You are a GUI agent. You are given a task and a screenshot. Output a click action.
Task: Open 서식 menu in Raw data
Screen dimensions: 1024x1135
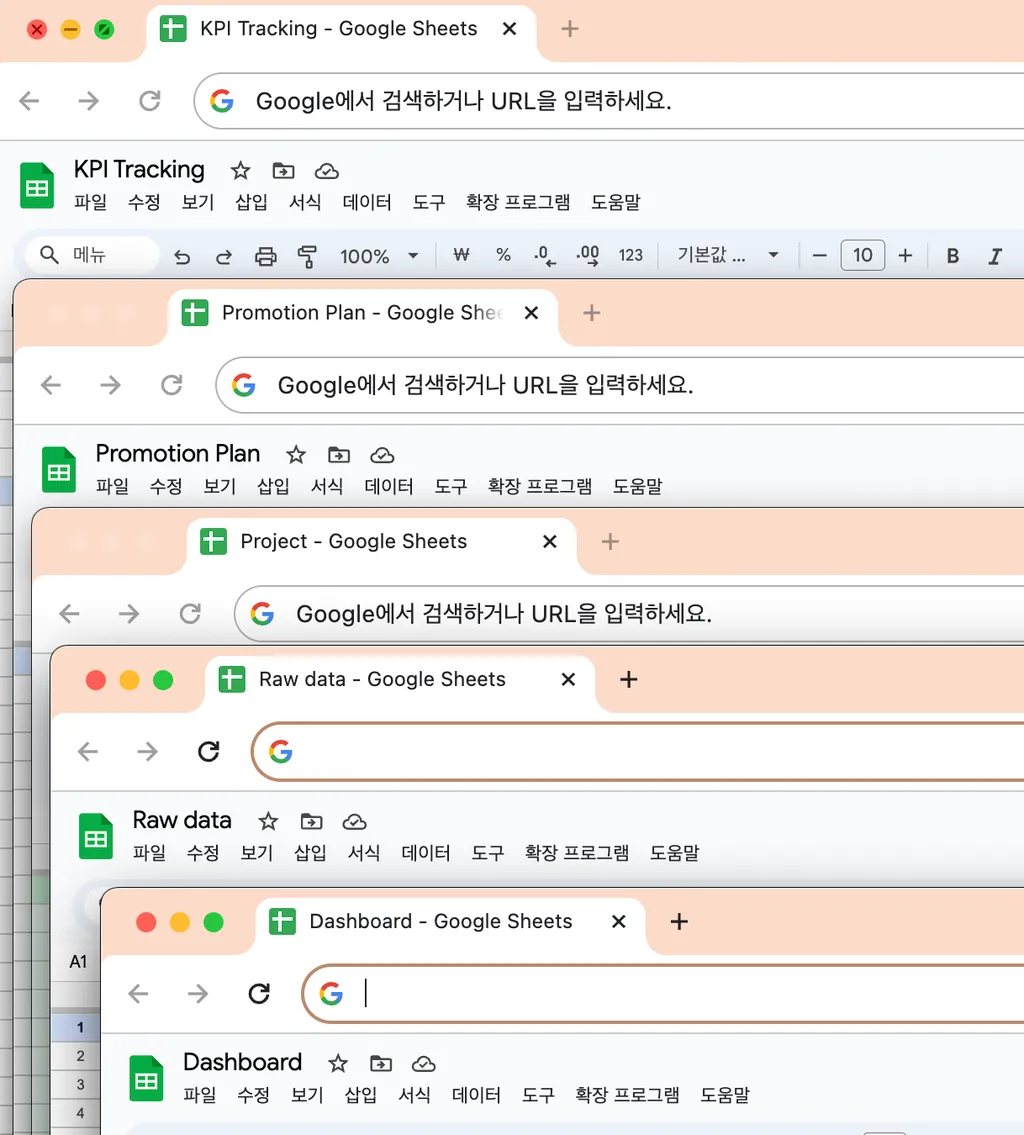point(364,853)
